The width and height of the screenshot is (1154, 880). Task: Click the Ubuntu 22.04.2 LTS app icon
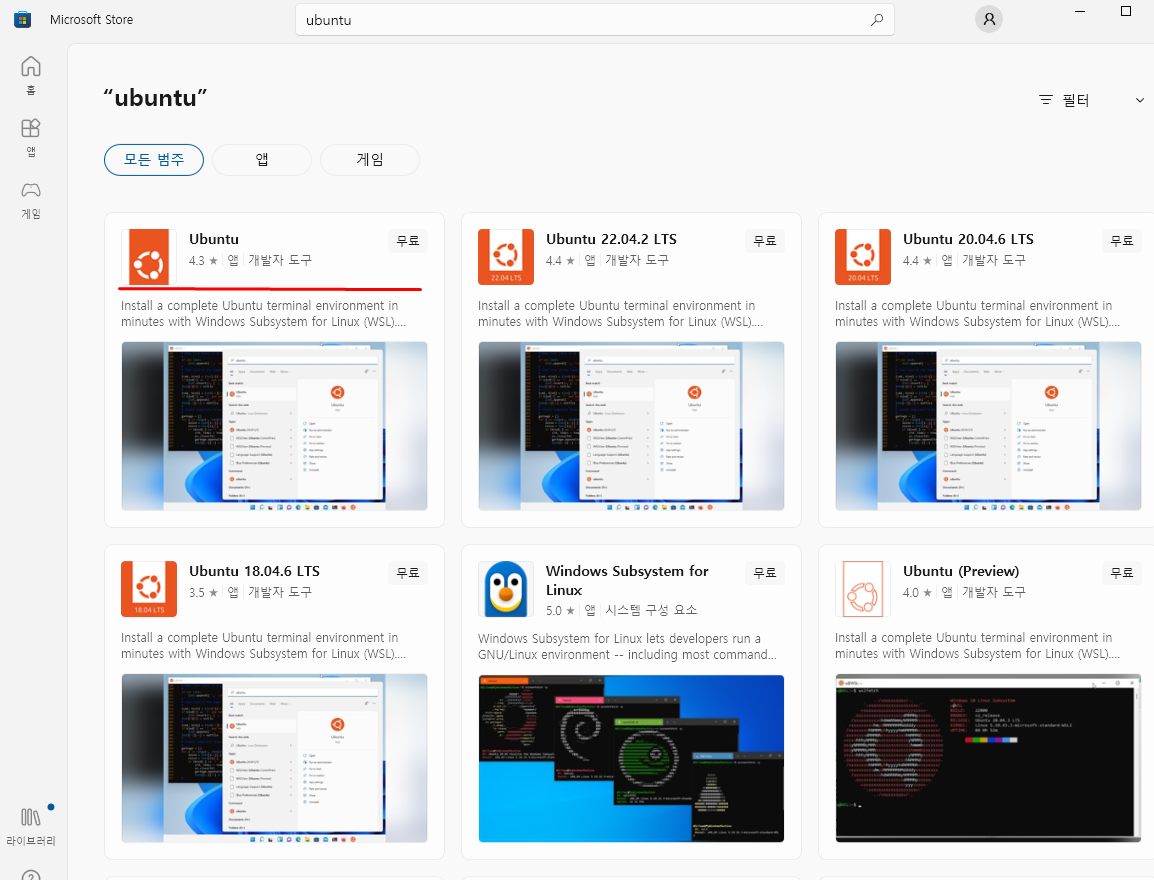pos(506,257)
